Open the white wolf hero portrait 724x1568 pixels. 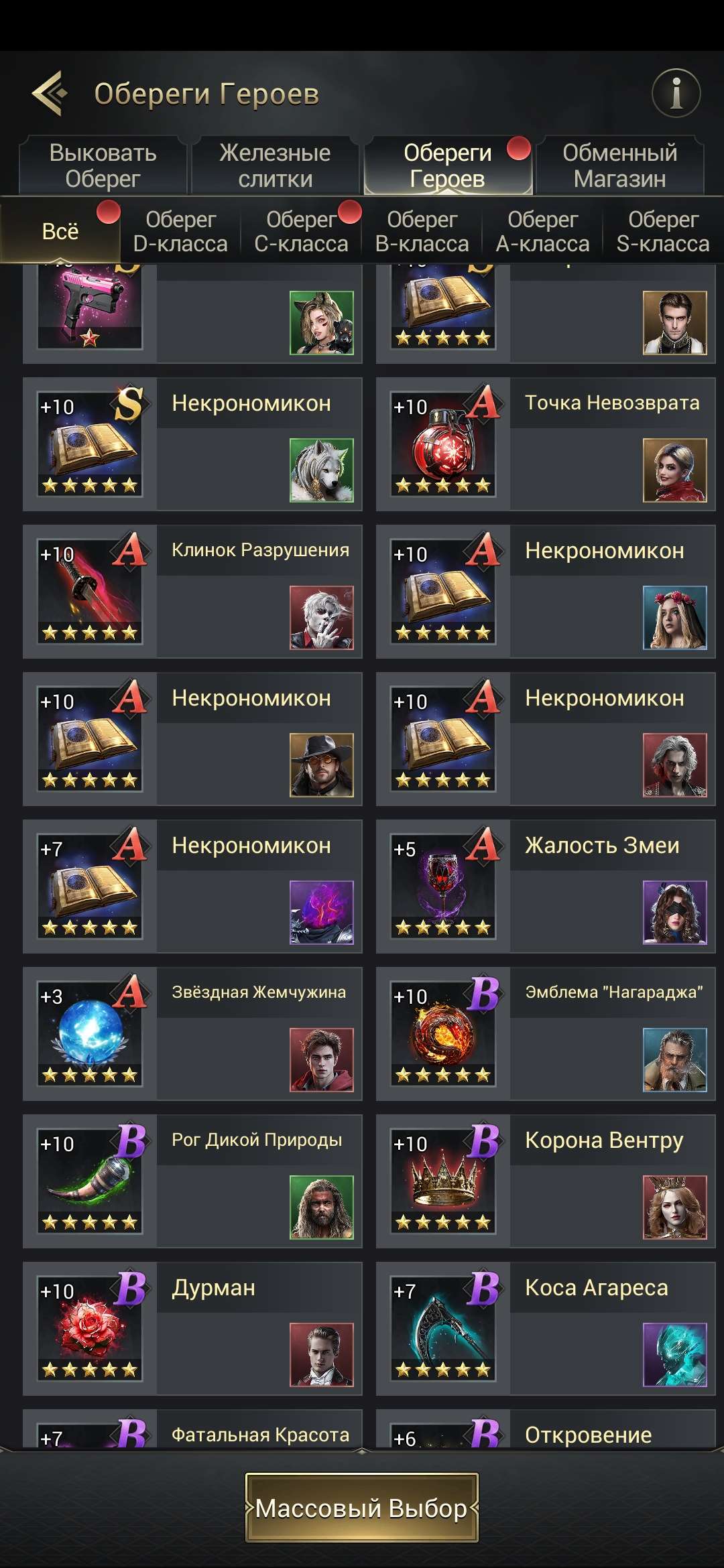(x=322, y=470)
